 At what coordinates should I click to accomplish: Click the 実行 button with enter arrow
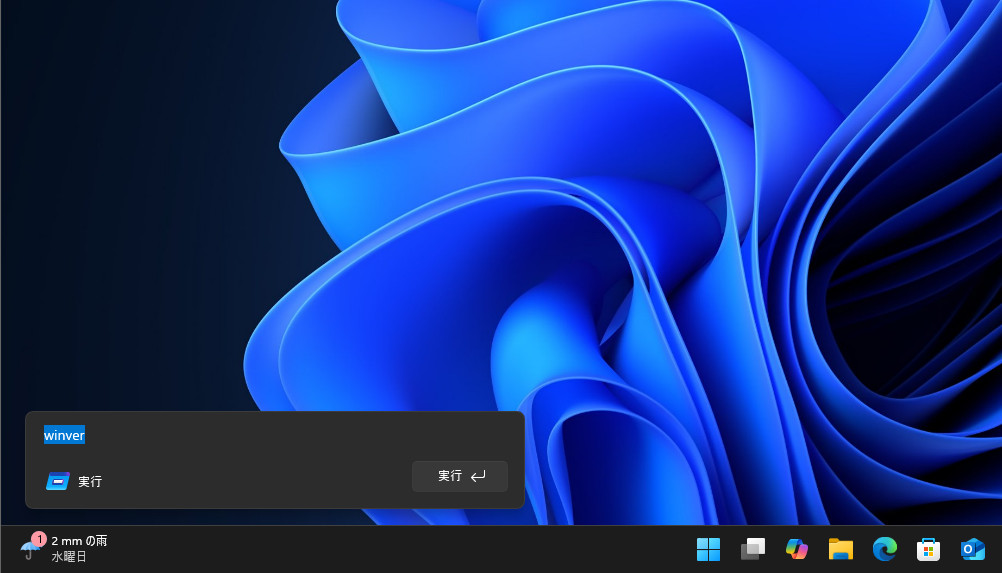[x=460, y=477]
